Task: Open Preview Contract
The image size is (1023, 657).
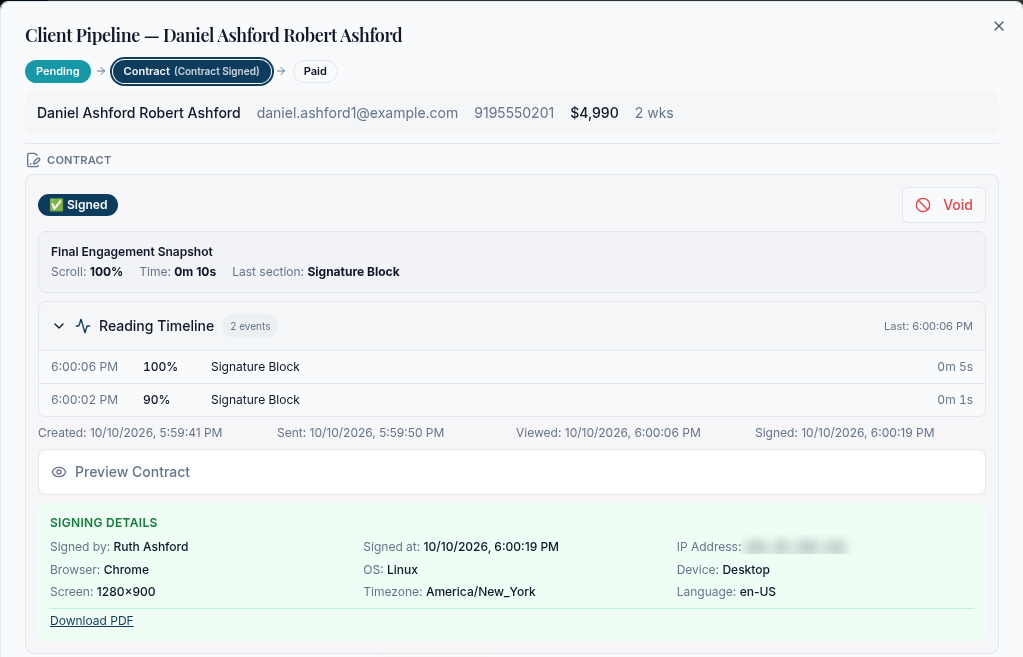Action: pyautogui.click(x=512, y=472)
